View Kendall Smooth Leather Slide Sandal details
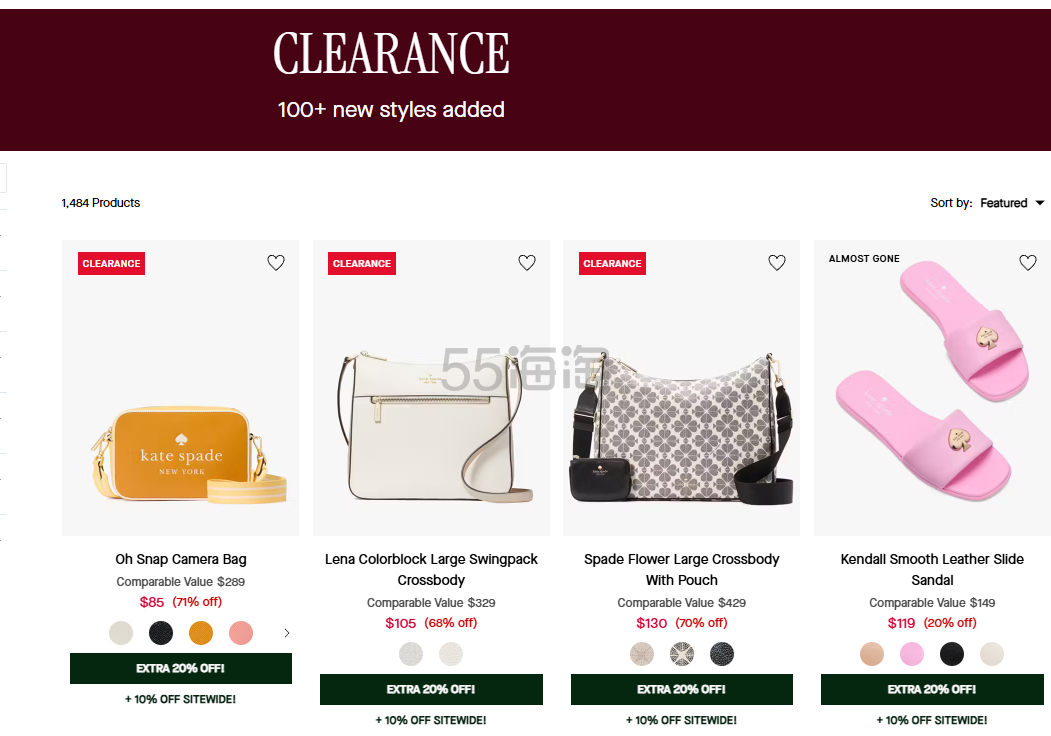 click(932, 569)
